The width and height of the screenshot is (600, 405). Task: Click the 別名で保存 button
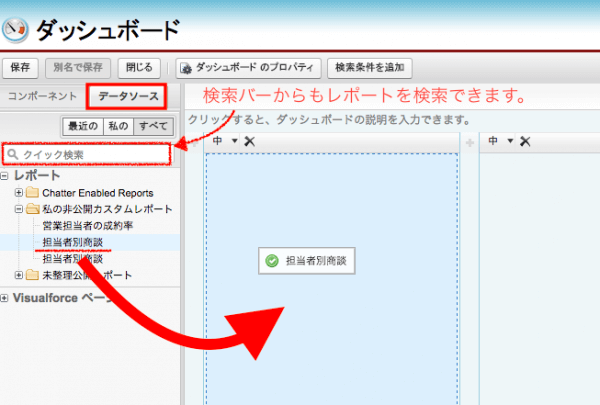click(78, 68)
